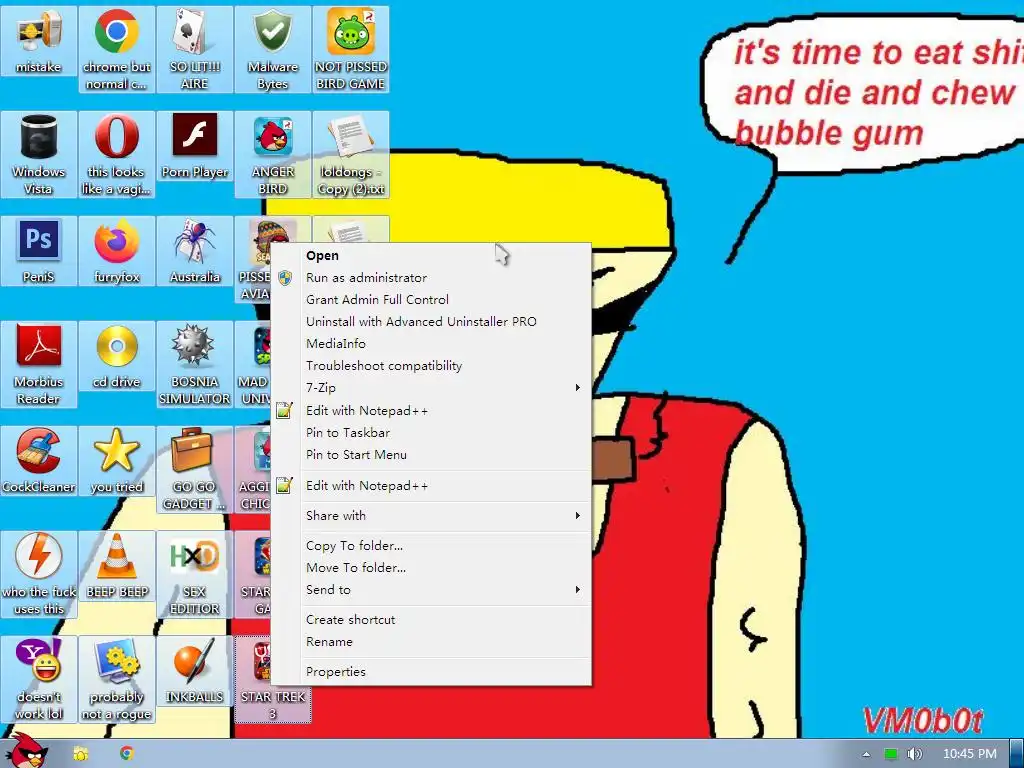Open the 'probably not a rogue' icon
This screenshot has height=768, width=1024.
[x=117, y=680]
